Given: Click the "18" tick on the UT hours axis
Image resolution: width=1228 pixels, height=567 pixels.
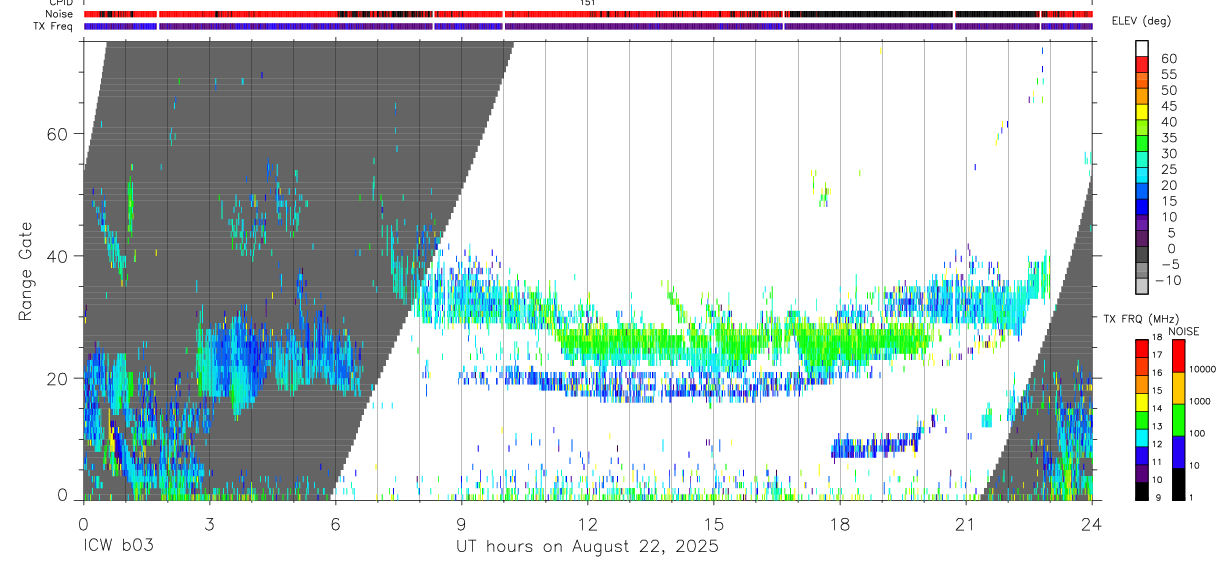Looking at the screenshot, I should coord(839,523).
